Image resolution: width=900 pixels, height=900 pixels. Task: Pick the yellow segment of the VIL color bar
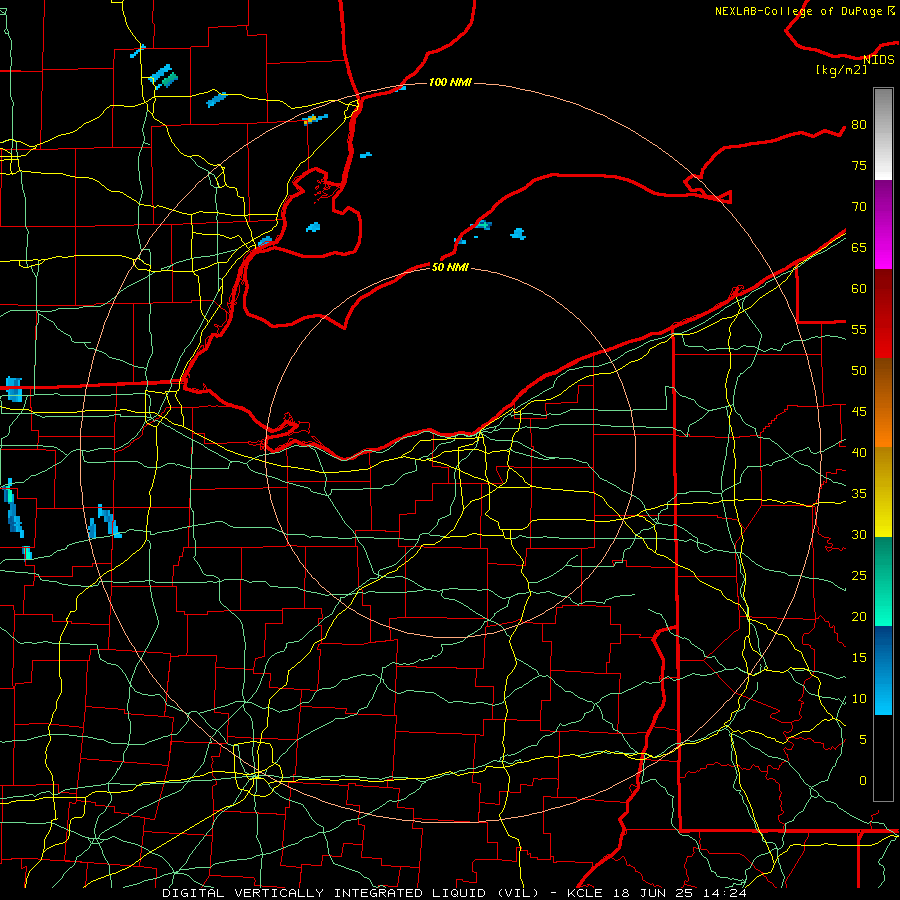coord(883,492)
